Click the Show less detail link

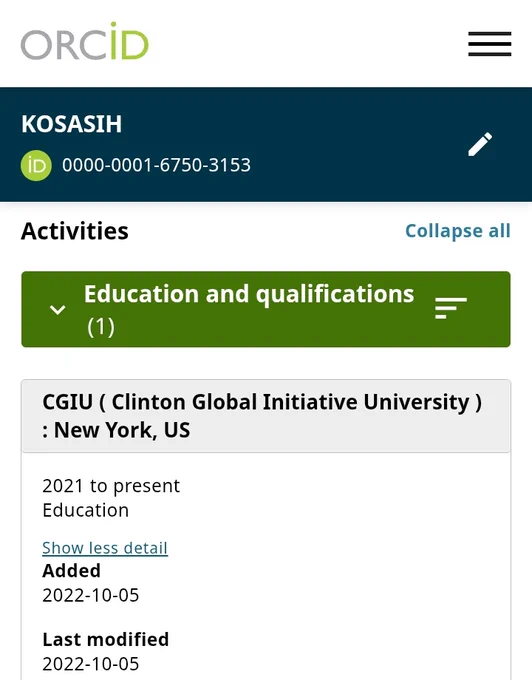[x=105, y=548]
